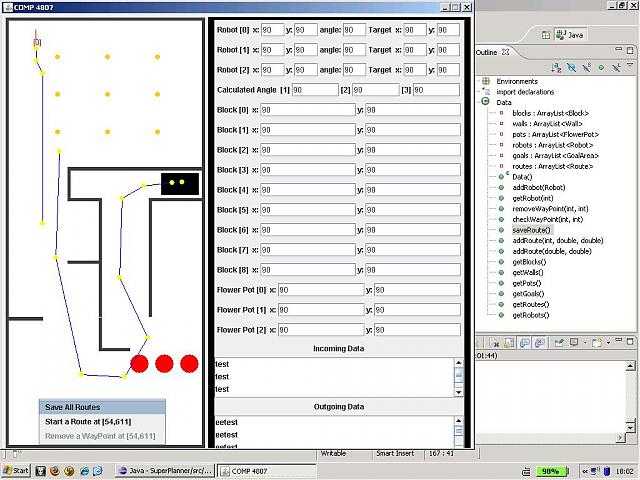Screen dimensions: 640x480
Task: Switch to the Java perspective button
Action: tap(569, 34)
